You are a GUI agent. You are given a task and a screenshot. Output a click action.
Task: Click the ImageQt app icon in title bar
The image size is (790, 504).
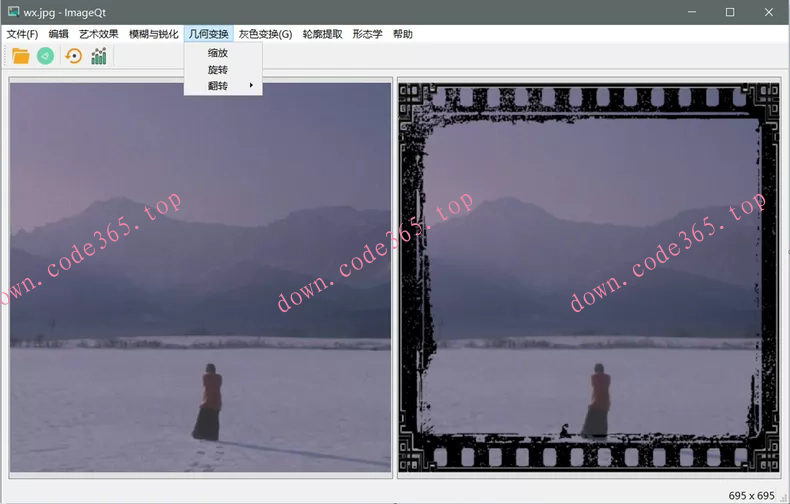[14, 12]
